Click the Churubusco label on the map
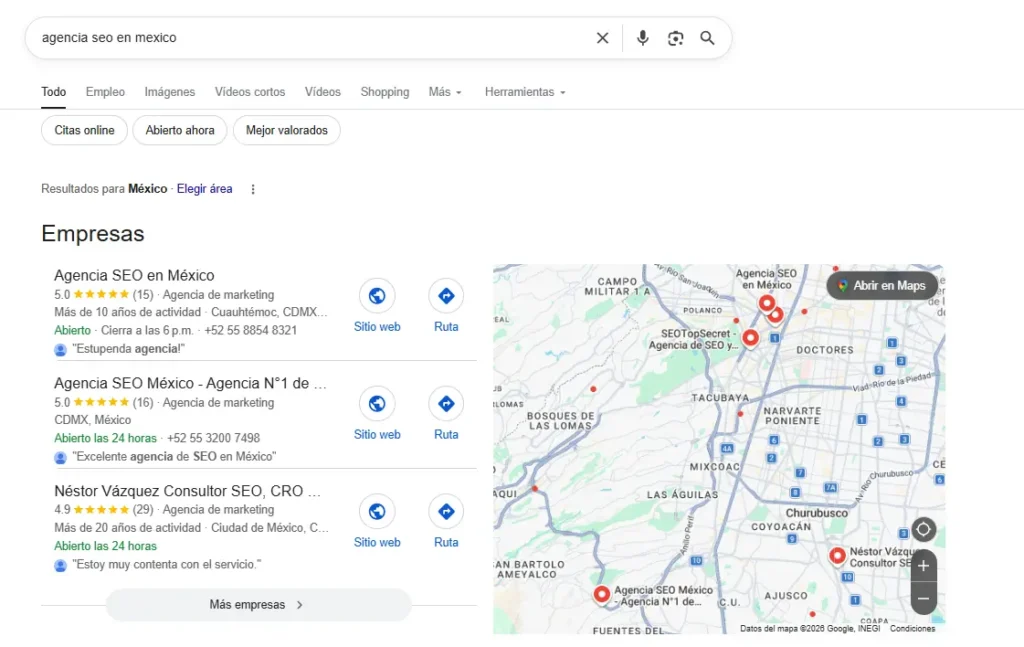The image size is (1024, 647). (x=816, y=513)
